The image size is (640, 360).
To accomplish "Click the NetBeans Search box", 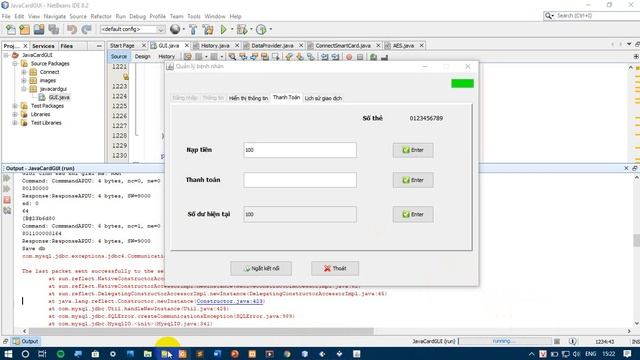I will pos(592,16).
